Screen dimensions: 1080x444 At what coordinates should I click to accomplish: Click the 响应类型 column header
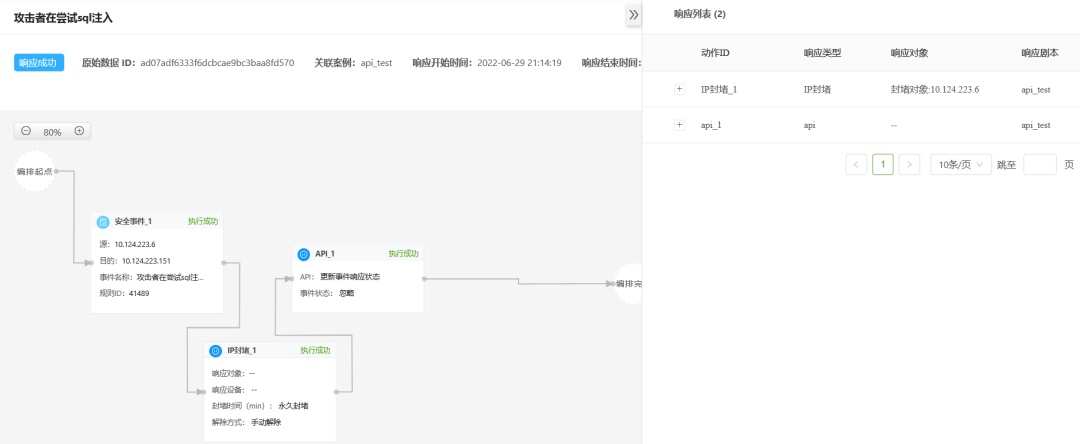click(x=823, y=52)
